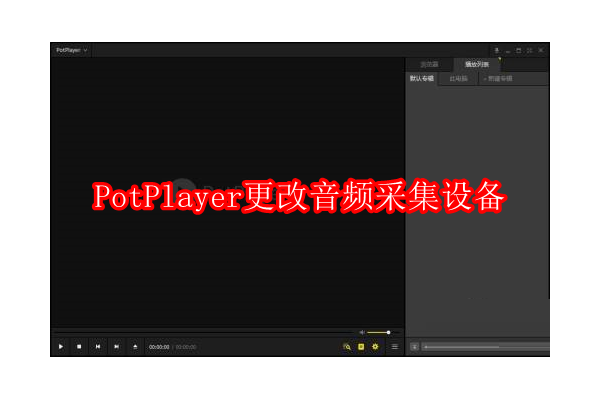Click the yellow square capture icon
Screen dimensions: 600x400
pyautogui.click(x=361, y=347)
